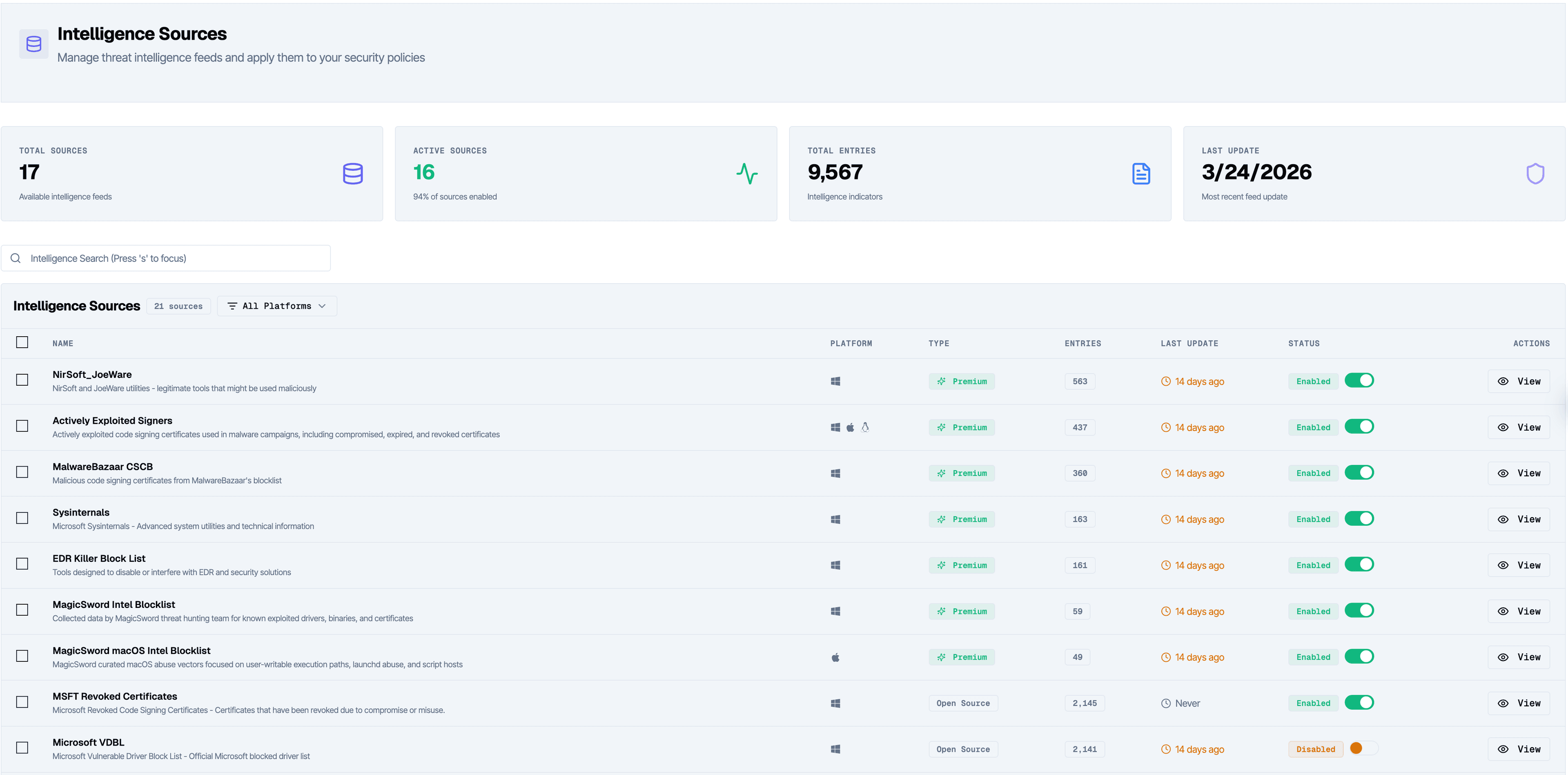Click the Apple platform icon for MagicSword macOS Intel Blocklist

click(x=835, y=657)
